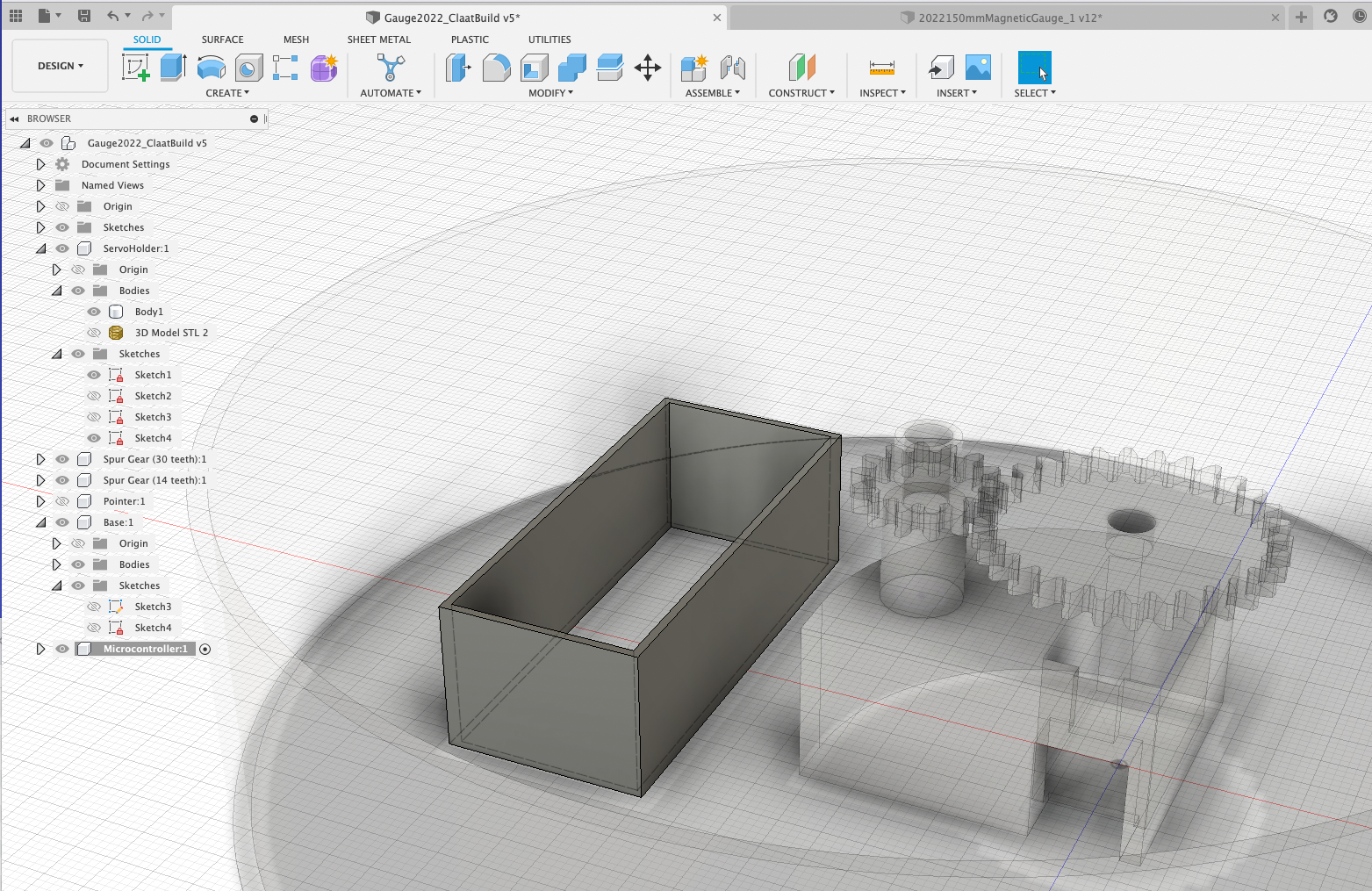Hide Body1 using its eye icon
Screen dimensions: 1372x891
tap(94, 312)
